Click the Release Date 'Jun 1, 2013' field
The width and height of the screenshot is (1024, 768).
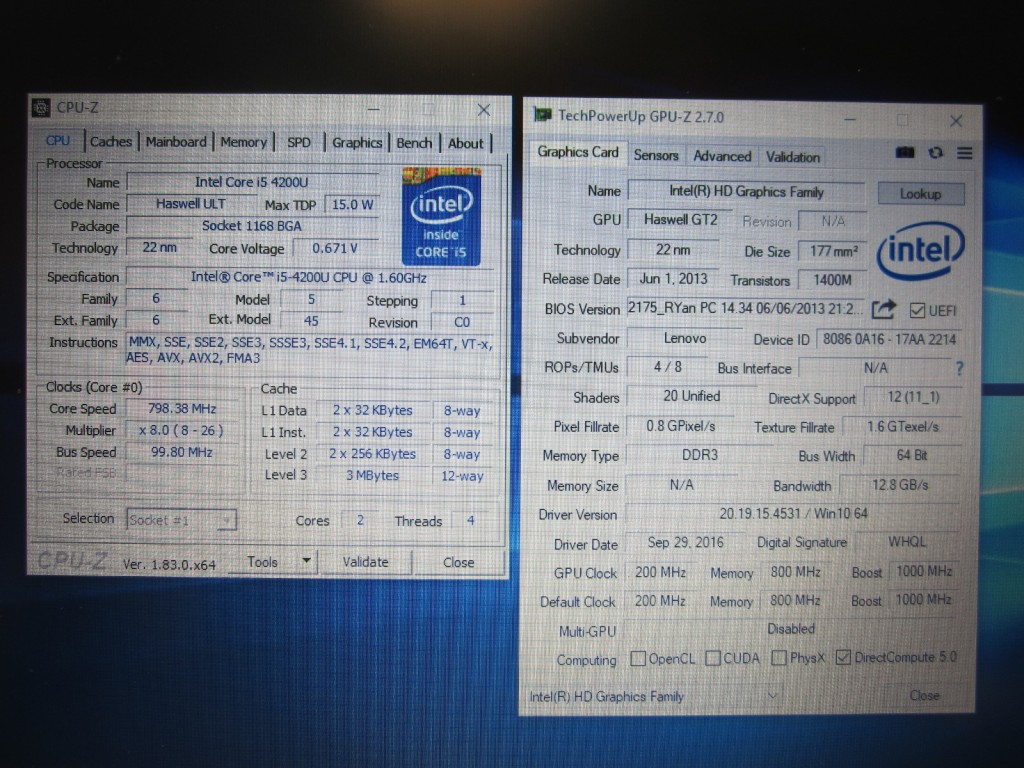[x=673, y=279]
